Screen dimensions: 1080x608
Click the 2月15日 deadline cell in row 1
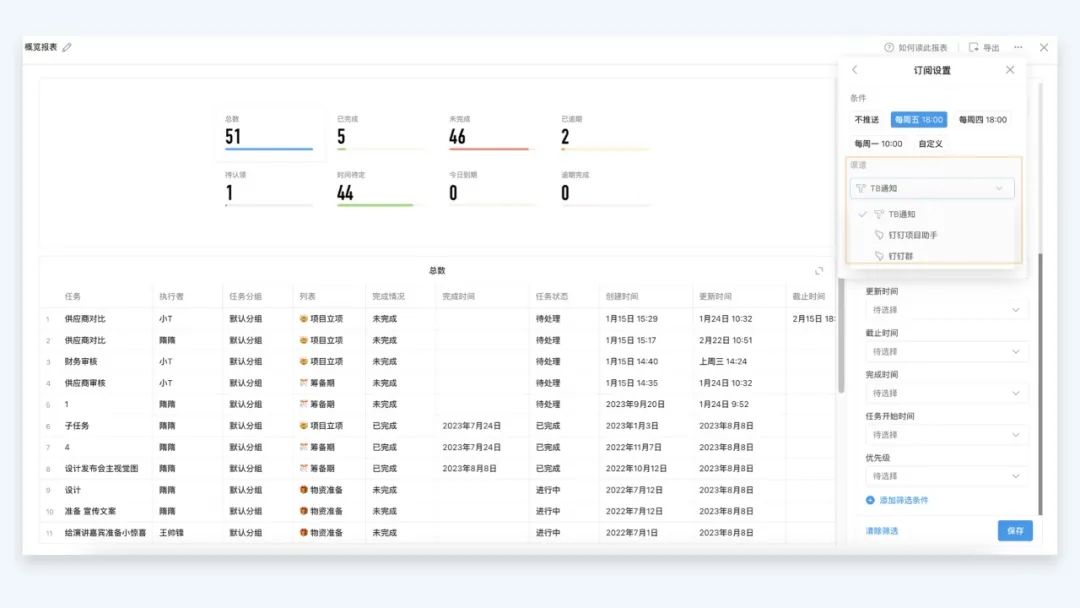coord(813,319)
